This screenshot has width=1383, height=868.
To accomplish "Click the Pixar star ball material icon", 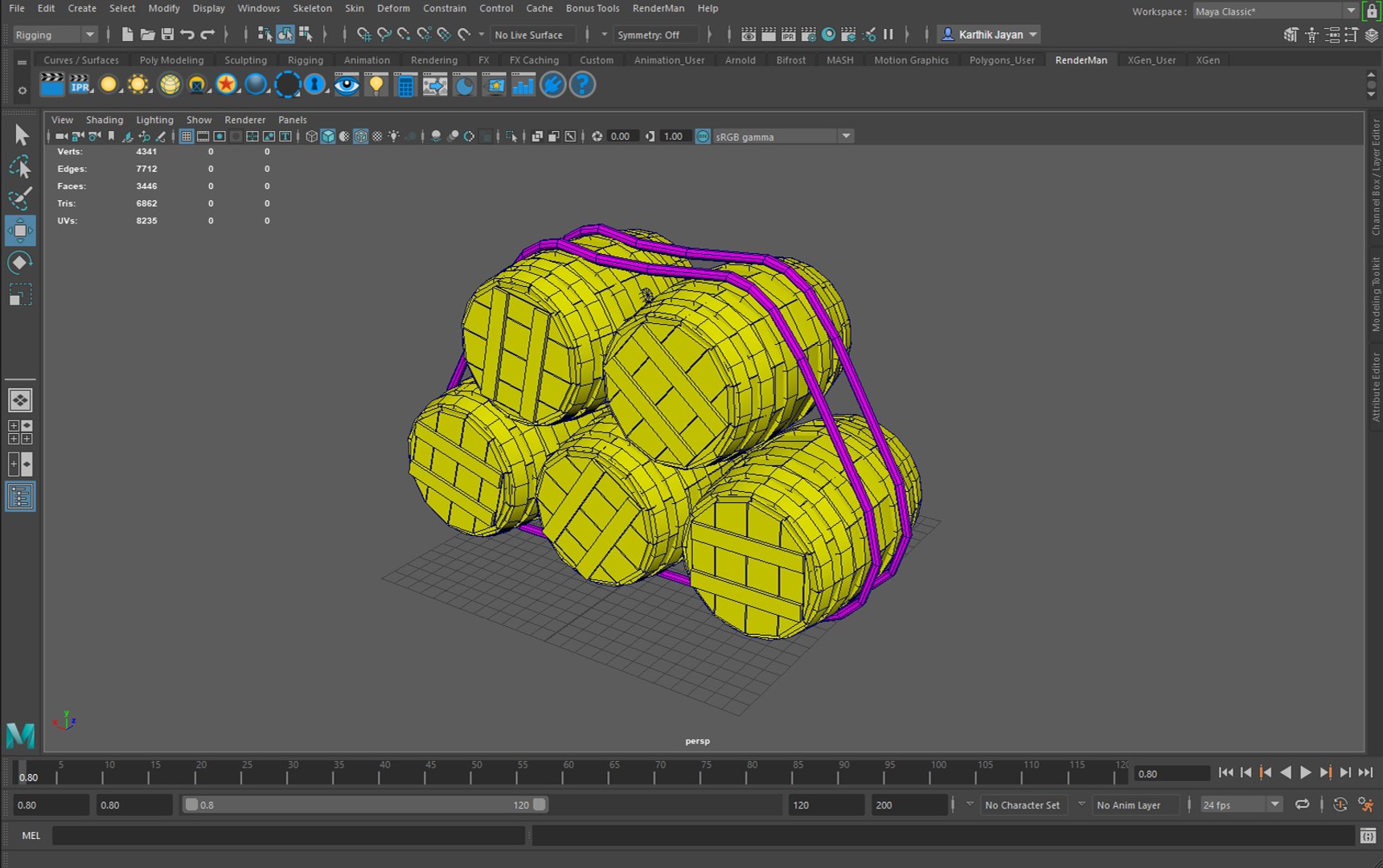I will tap(227, 84).
